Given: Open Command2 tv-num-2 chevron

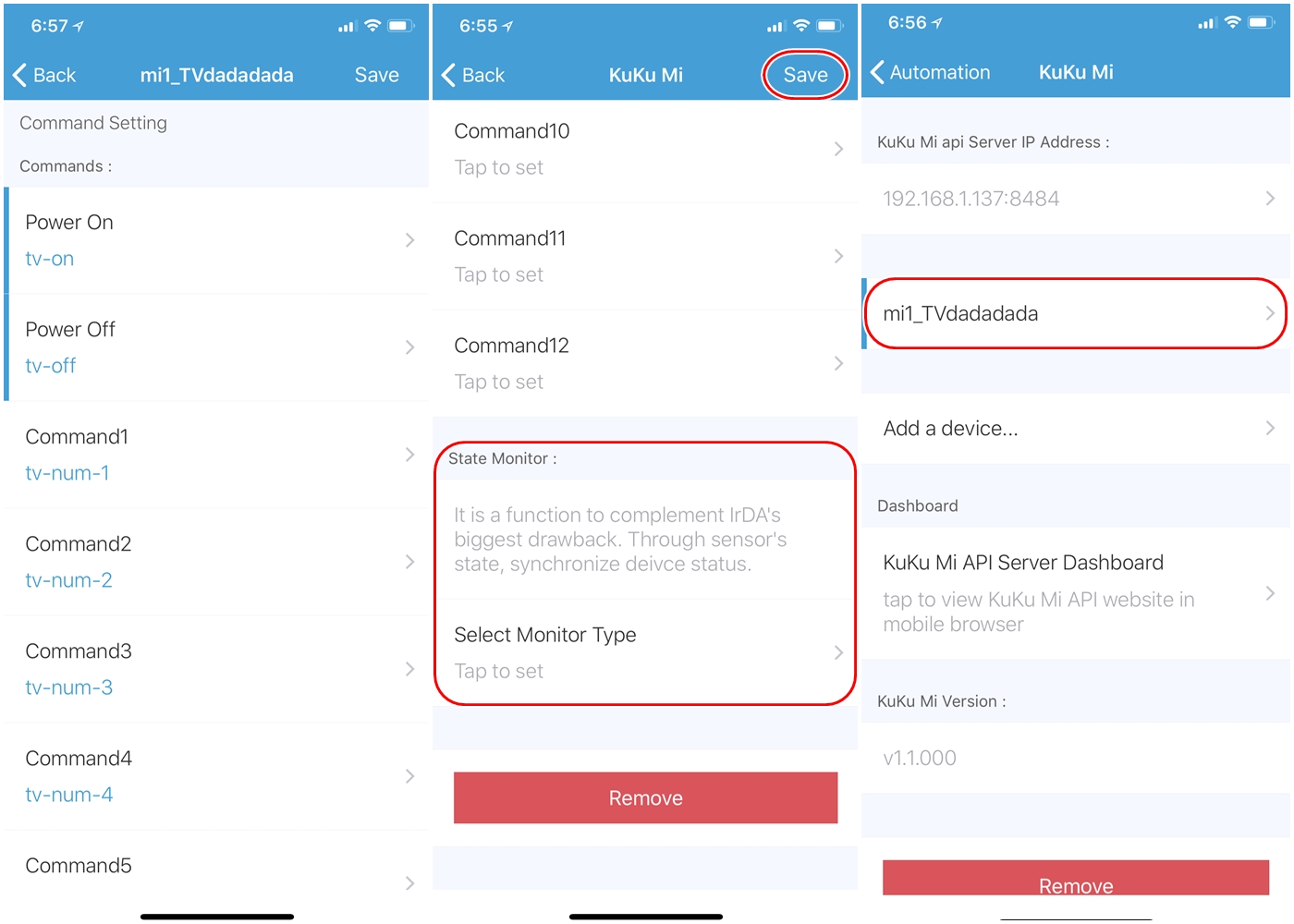Looking at the screenshot, I should click(x=410, y=562).
